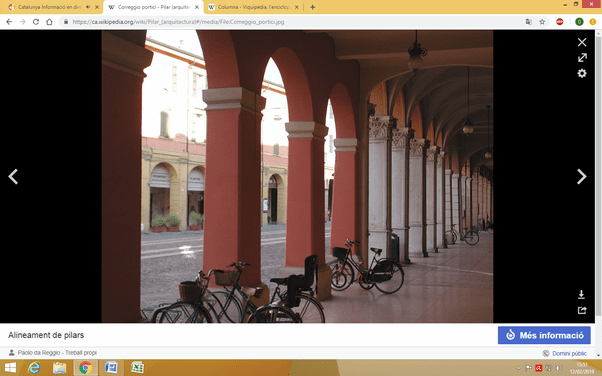Bookmark this page with the star icon
This screenshot has height=376, width=602.
[x=542, y=22]
